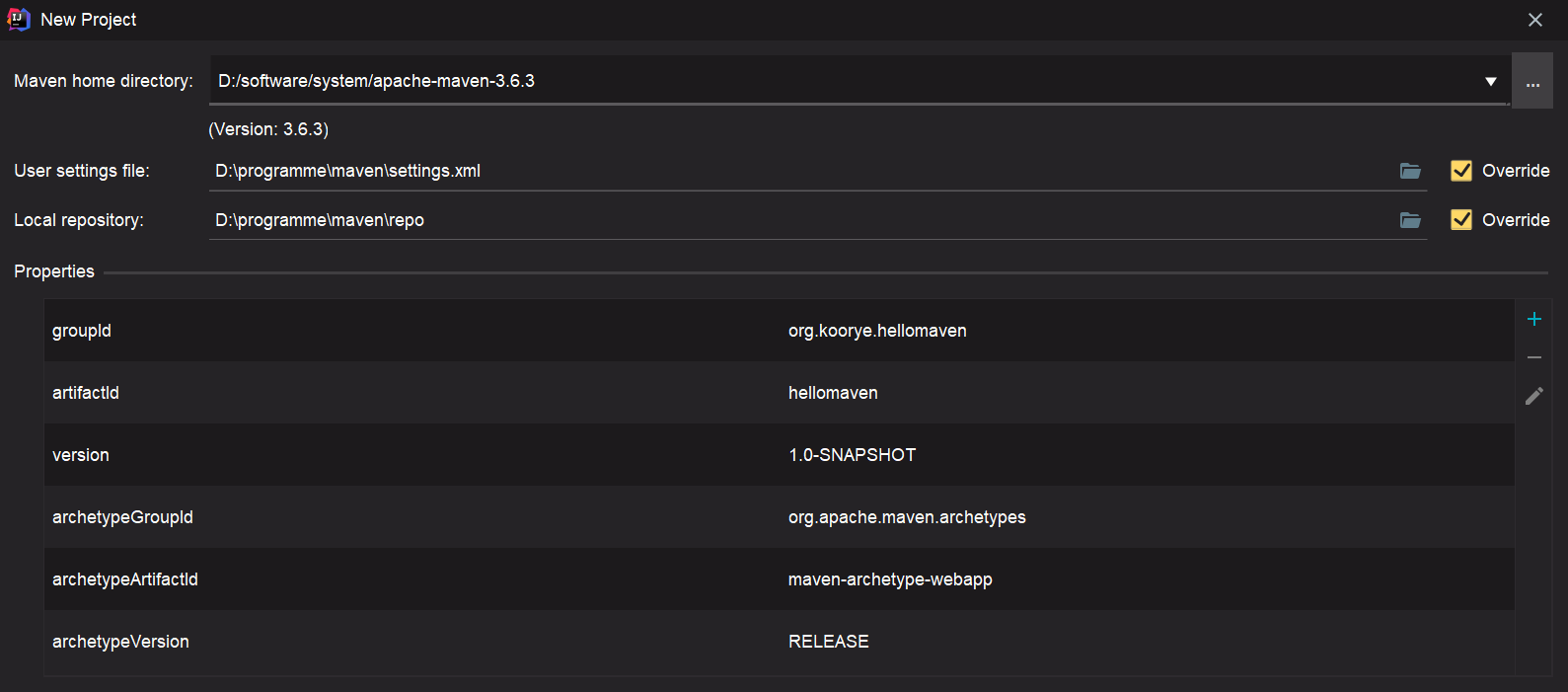Click the Properties section heading
This screenshot has width=1568, height=692.
pyautogui.click(x=54, y=271)
